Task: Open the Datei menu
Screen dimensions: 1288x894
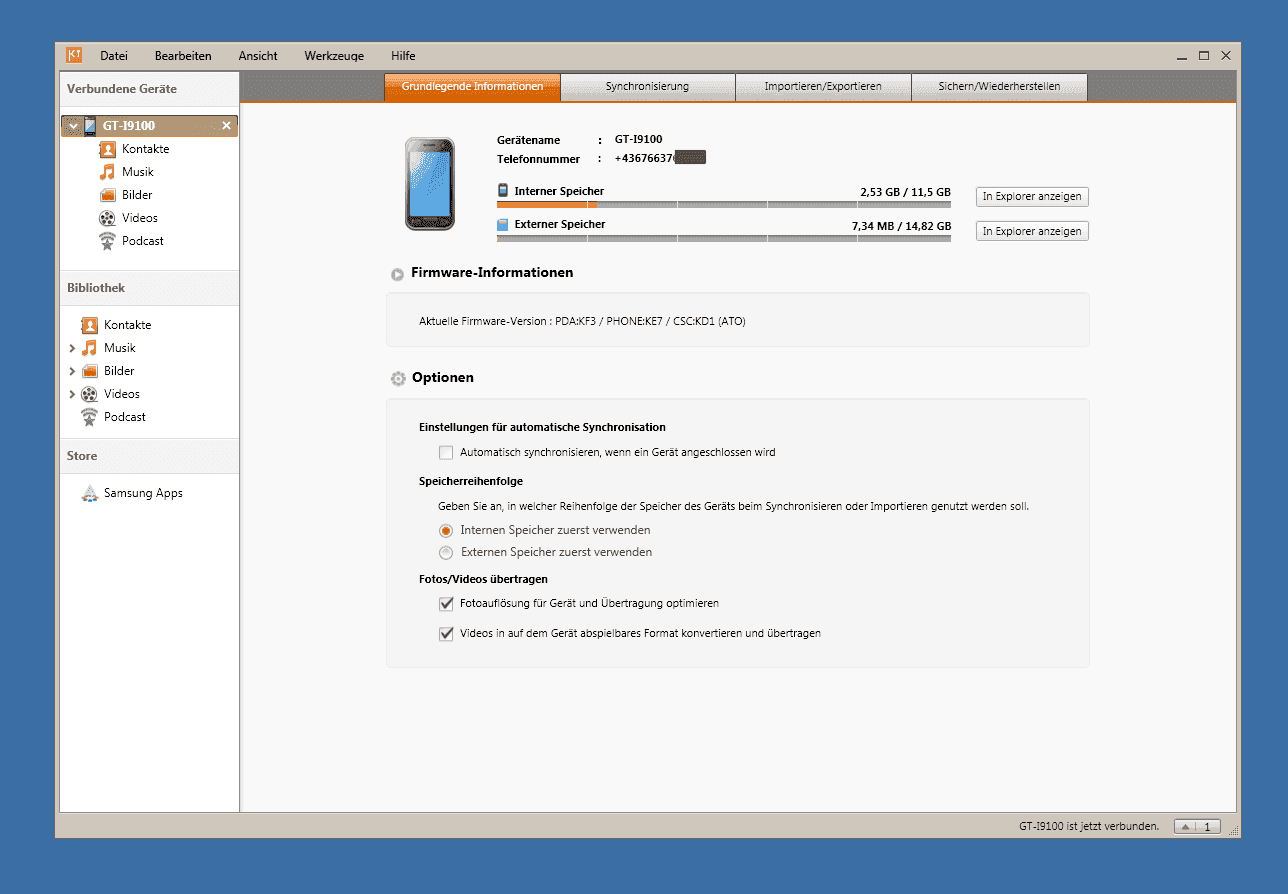Action: point(114,56)
